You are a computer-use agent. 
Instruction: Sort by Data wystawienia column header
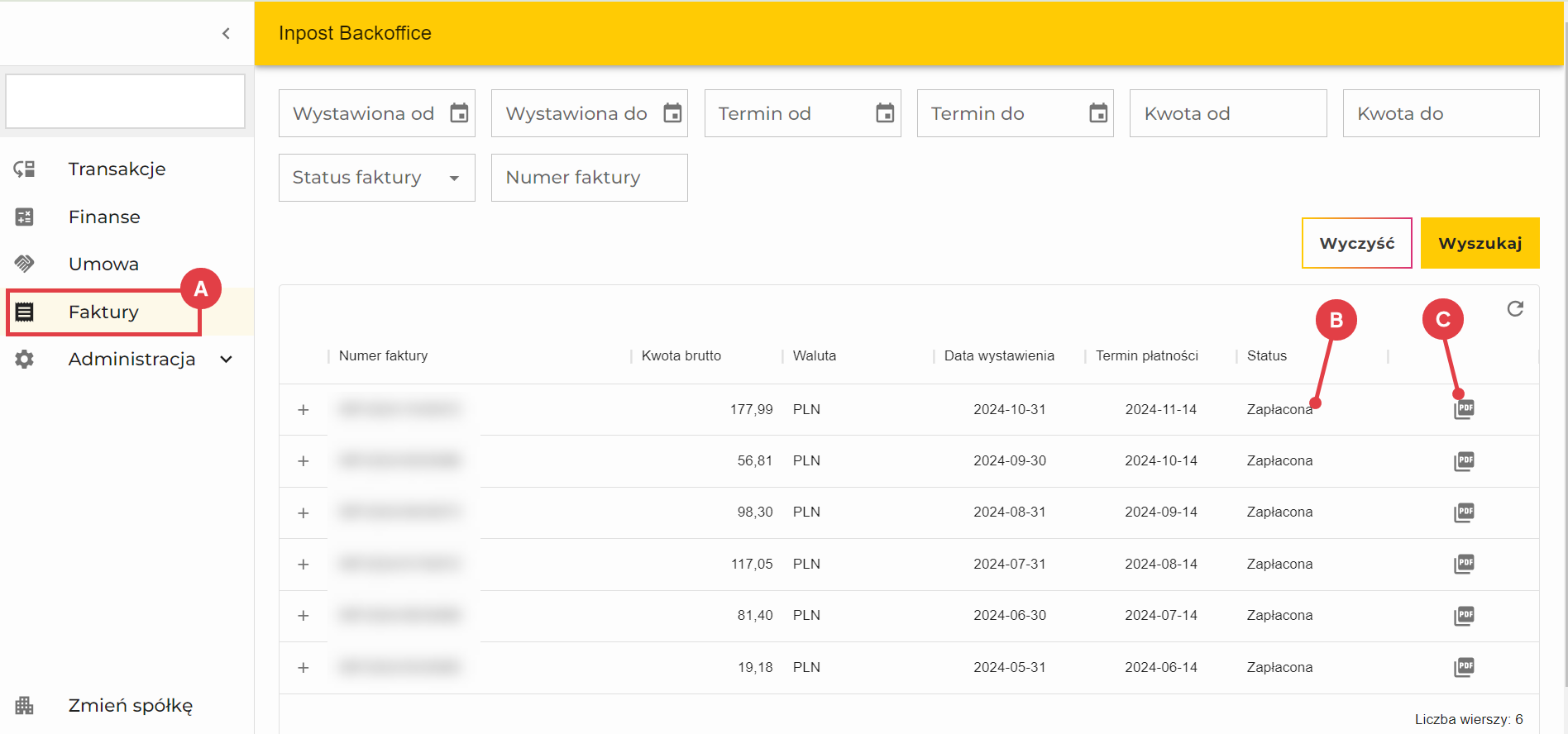999,355
